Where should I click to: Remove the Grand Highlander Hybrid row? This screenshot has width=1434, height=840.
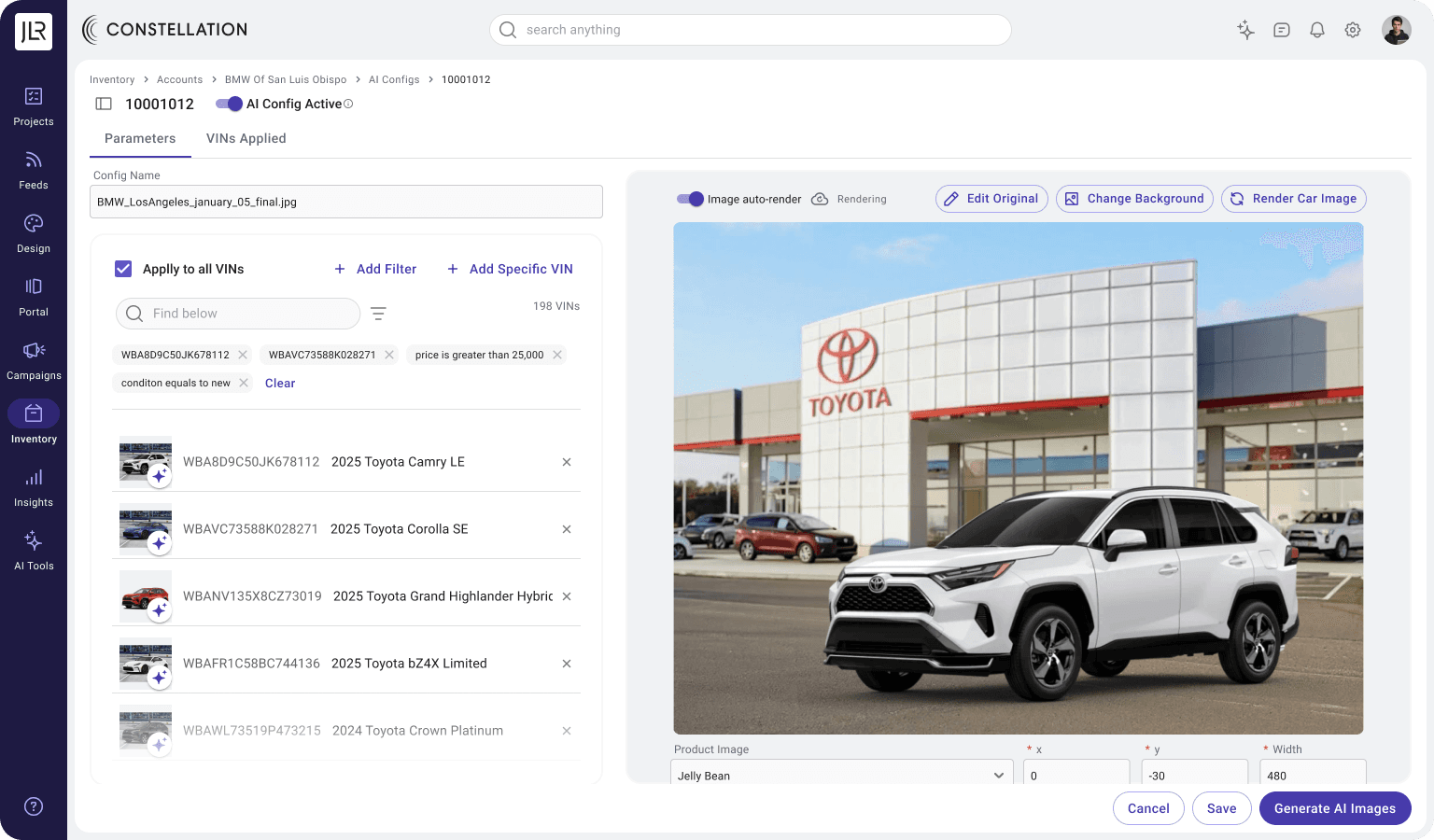(x=567, y=596)
